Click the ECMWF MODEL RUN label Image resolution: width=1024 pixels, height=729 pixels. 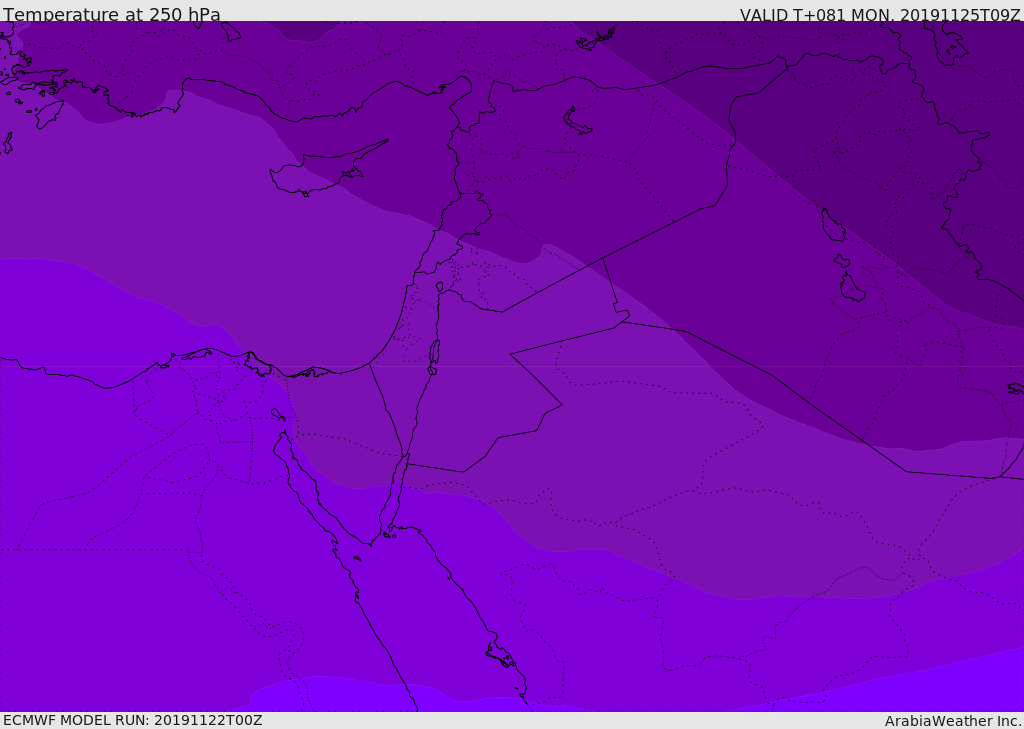click(133, 720)
